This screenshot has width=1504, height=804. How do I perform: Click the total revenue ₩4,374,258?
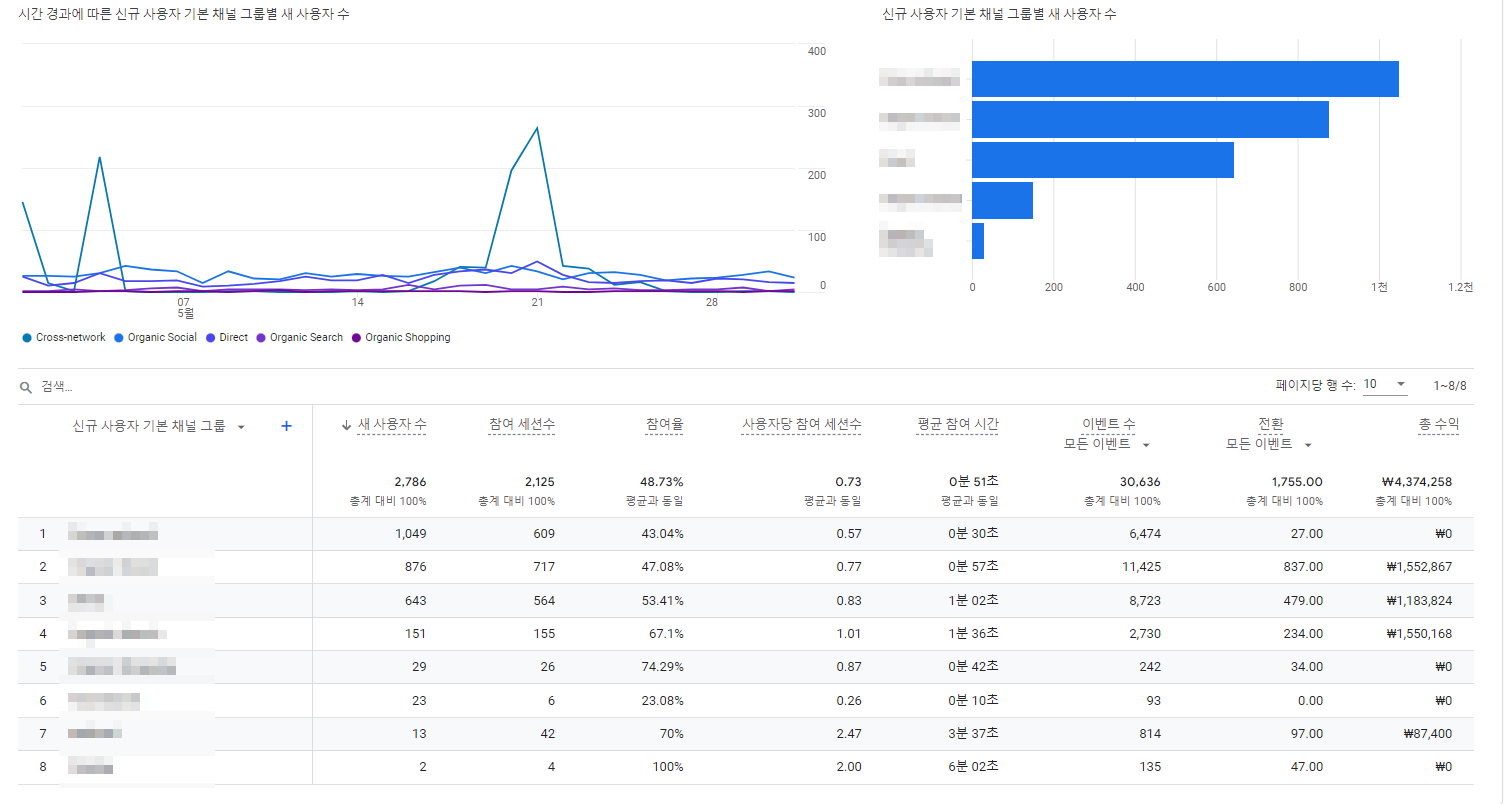pos(1415,482)
